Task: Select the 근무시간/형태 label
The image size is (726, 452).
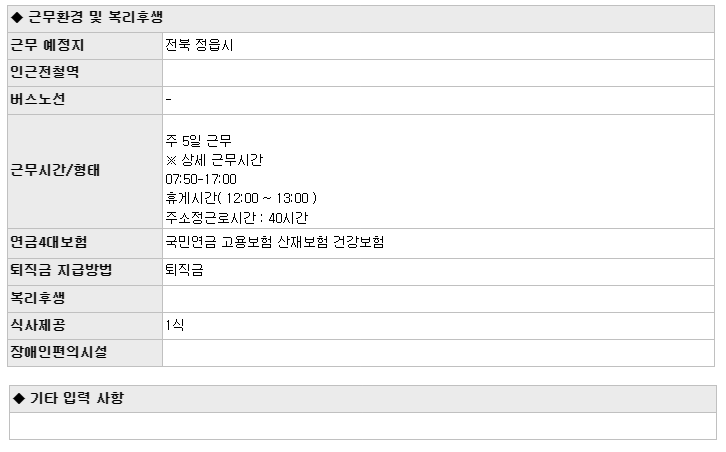Action: [x=55, y=171]
